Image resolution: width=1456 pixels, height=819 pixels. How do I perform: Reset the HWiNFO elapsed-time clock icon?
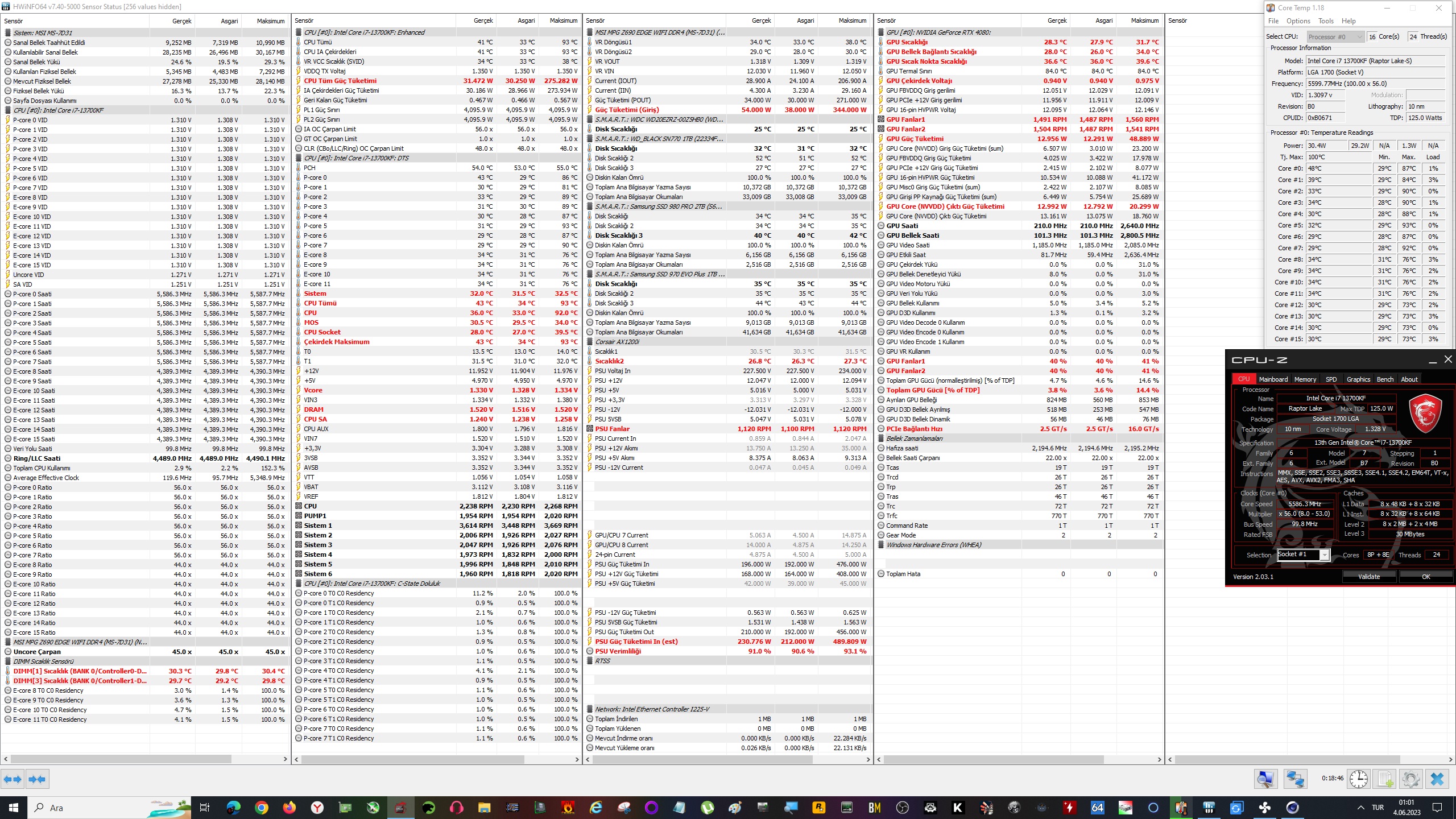tap(1359, 779)
